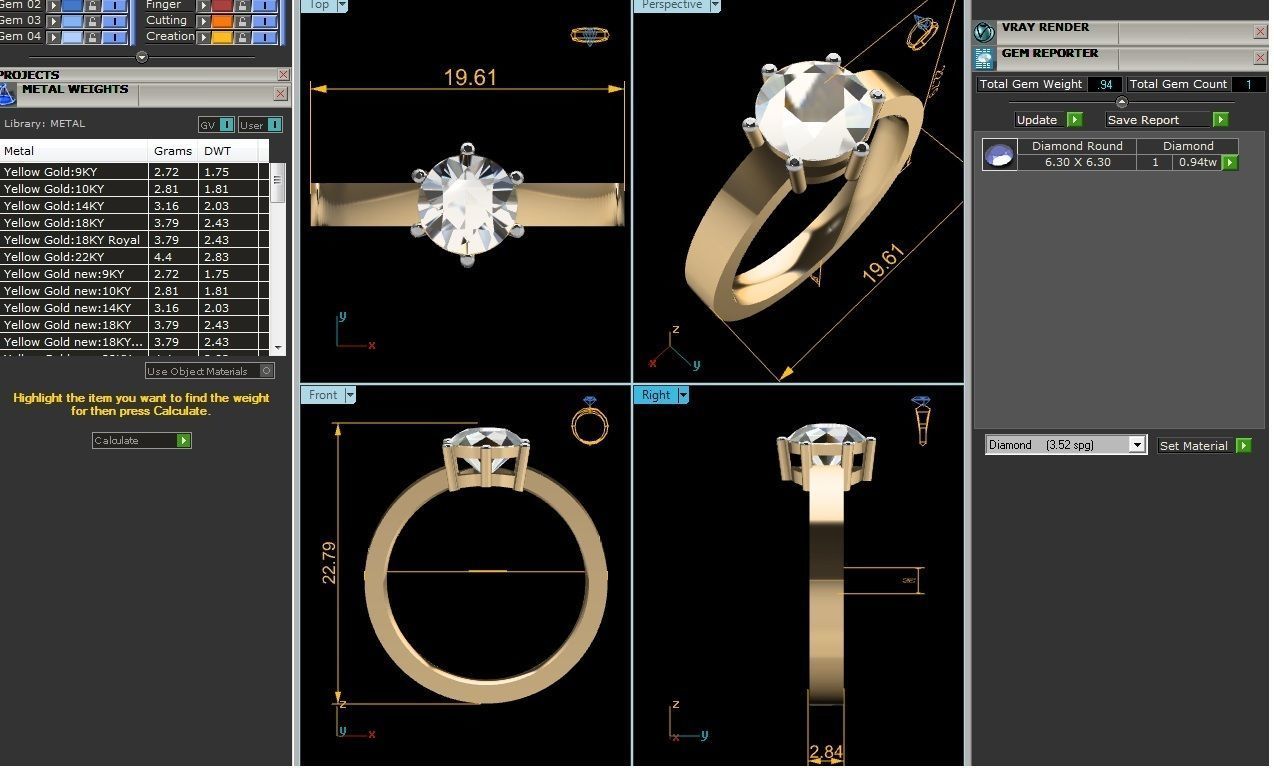
Task: Click the Front viewport label tab
Action: [323, 395]
